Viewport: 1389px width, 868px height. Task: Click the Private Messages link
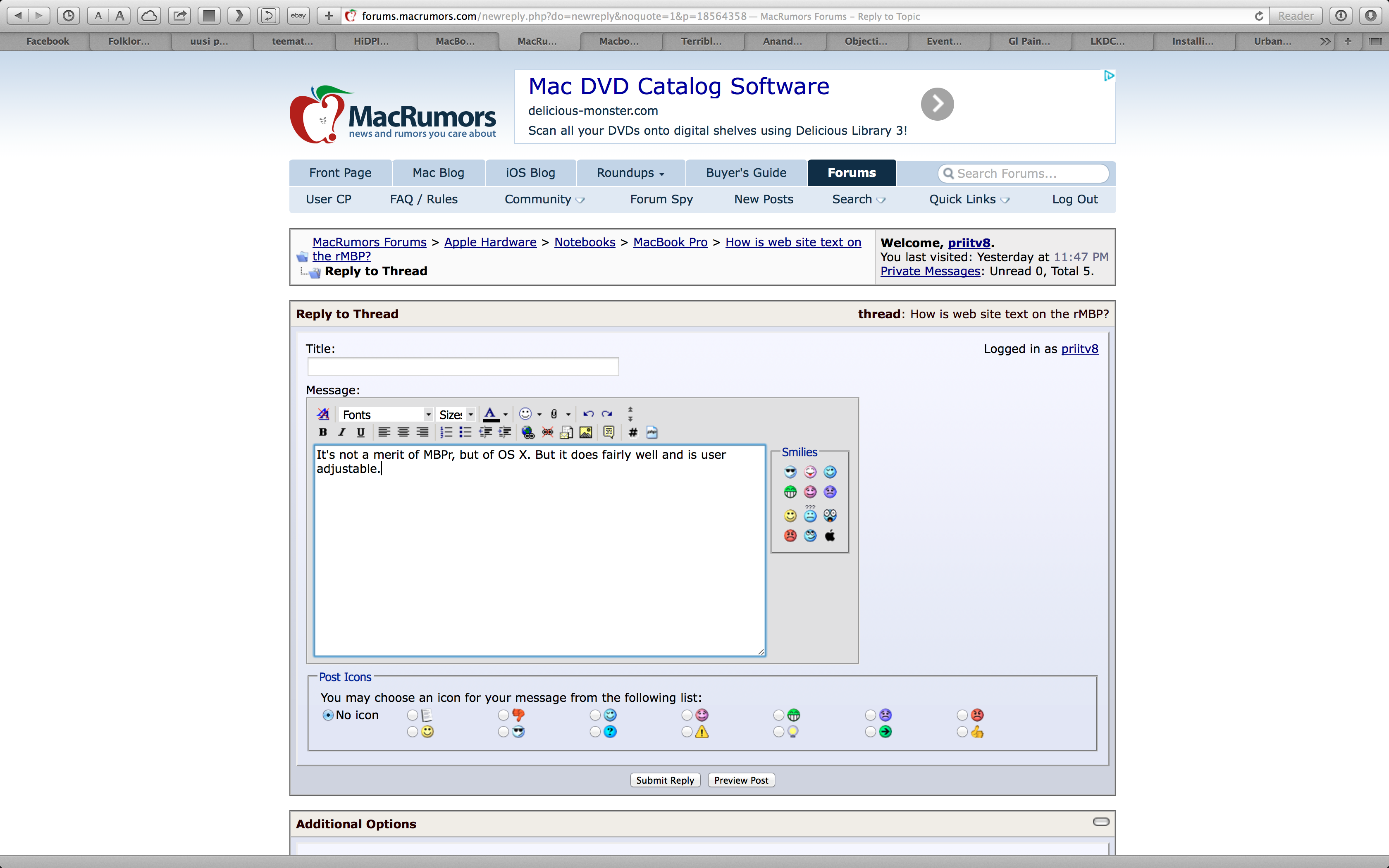coord(930,271)
